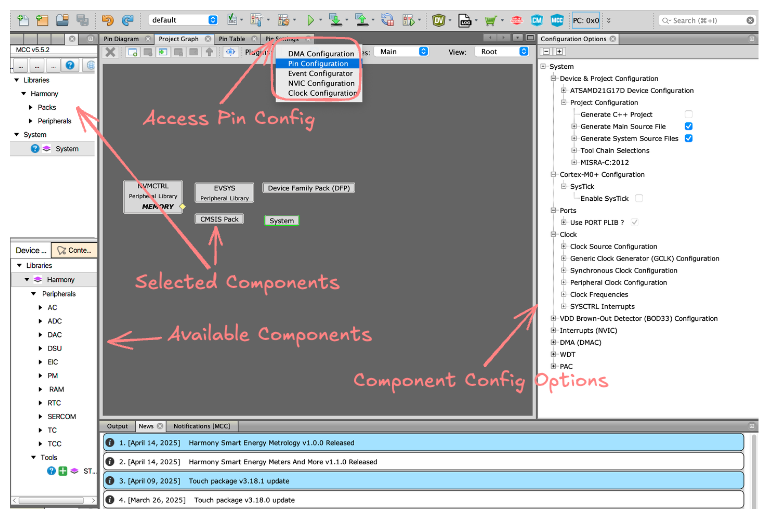Click the Debug Project toolbar icon

[x=408, y=20]
